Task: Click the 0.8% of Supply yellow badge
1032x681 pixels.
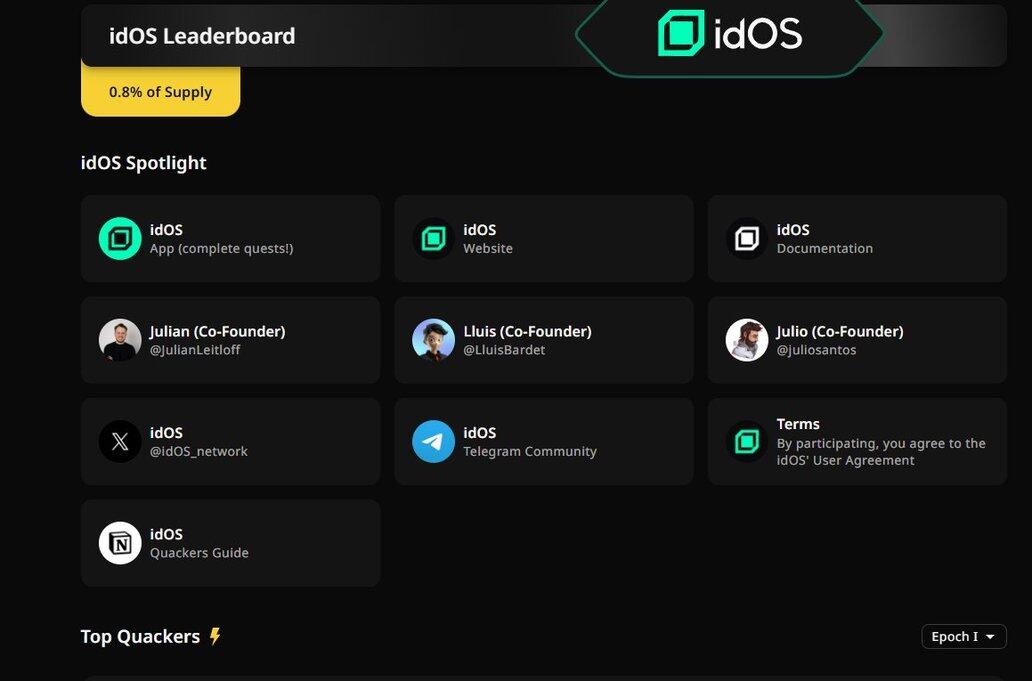Action: [x=161, y=91]
